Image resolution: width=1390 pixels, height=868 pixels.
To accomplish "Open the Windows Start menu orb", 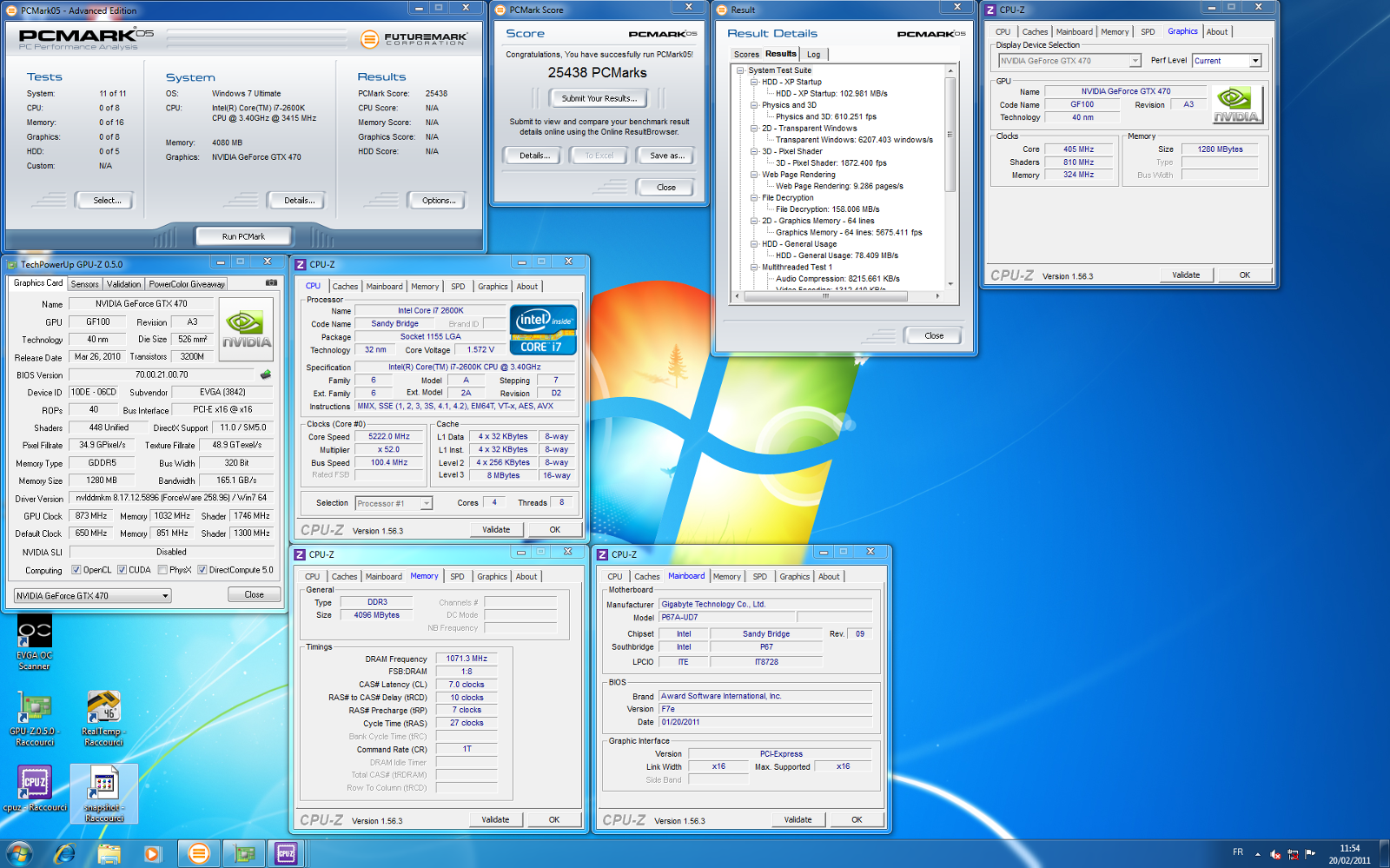I will click(x=18, y=853).
